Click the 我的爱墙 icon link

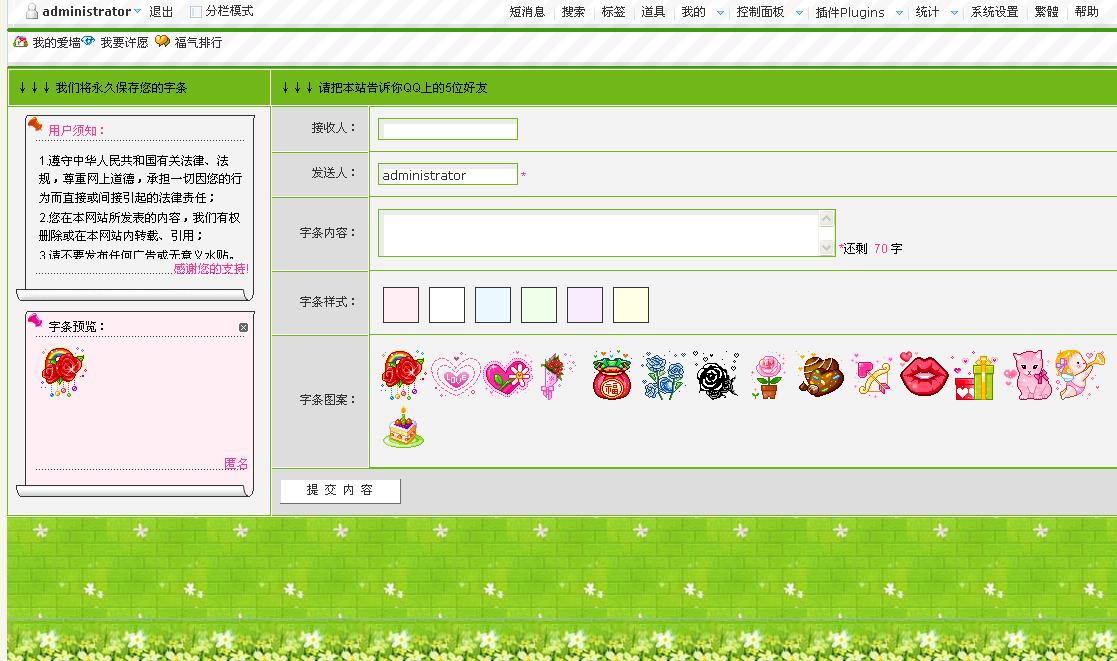point(21,42)
